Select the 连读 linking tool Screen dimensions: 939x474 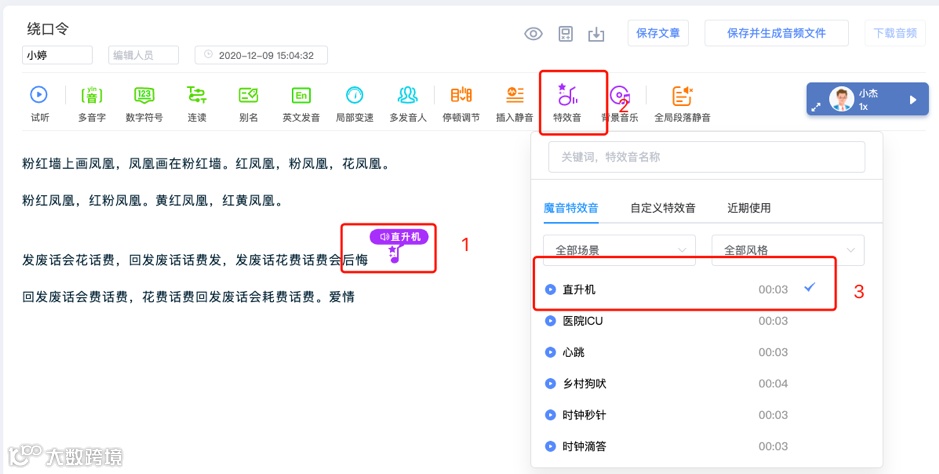196,103
